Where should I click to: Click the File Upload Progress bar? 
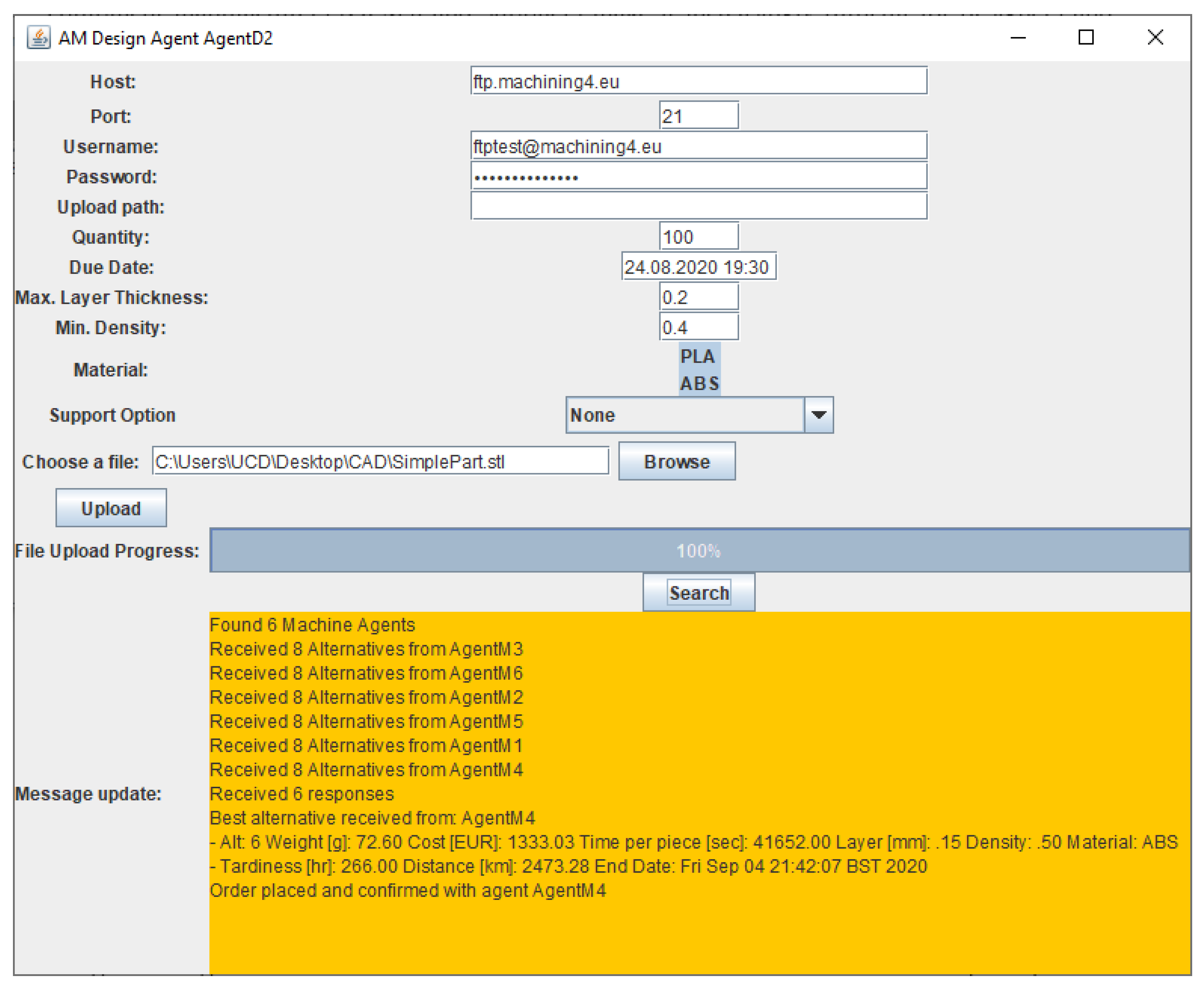700,551
